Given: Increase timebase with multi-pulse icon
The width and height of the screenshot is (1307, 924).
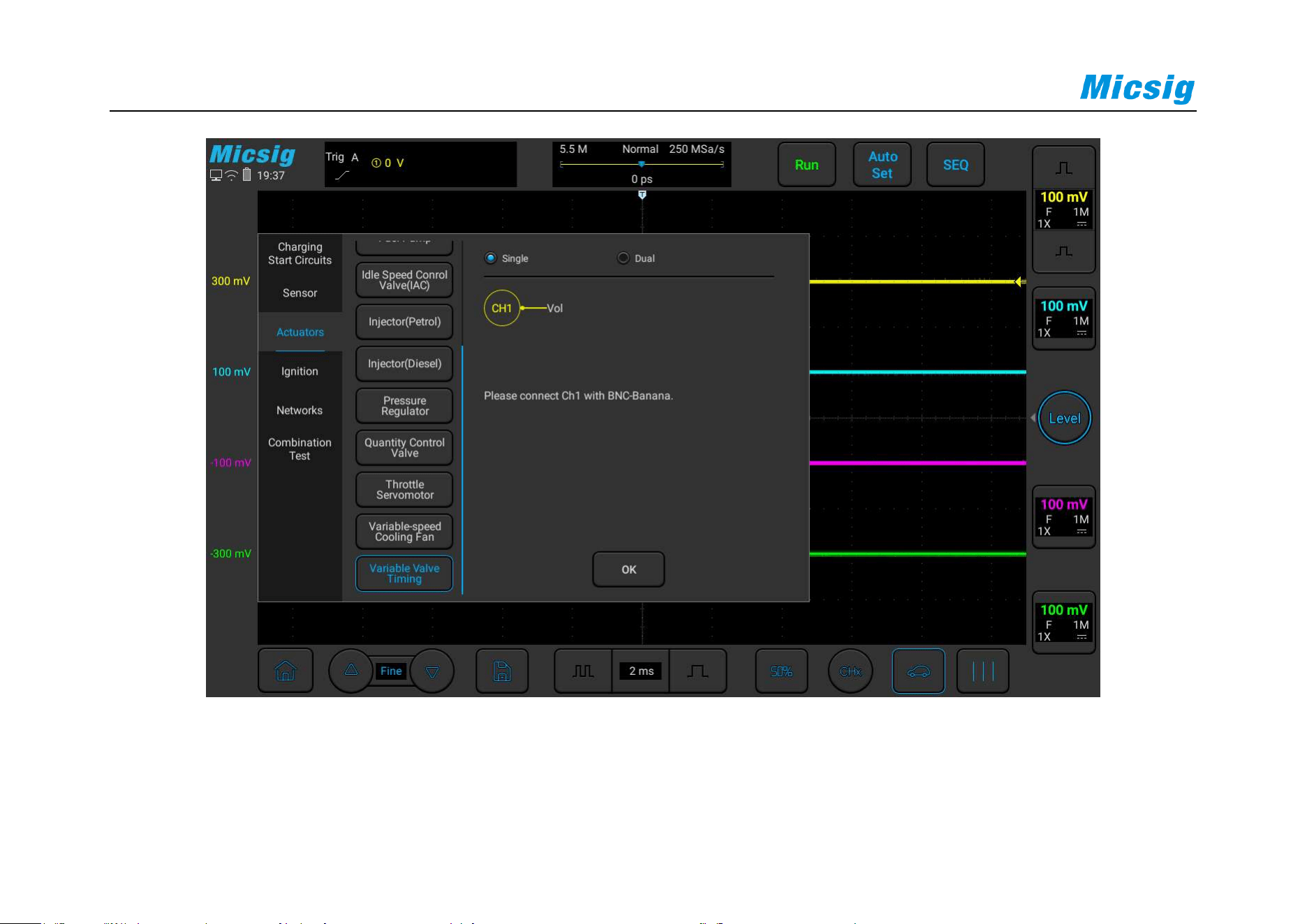Looking at the screenshot, I should 583,671.
